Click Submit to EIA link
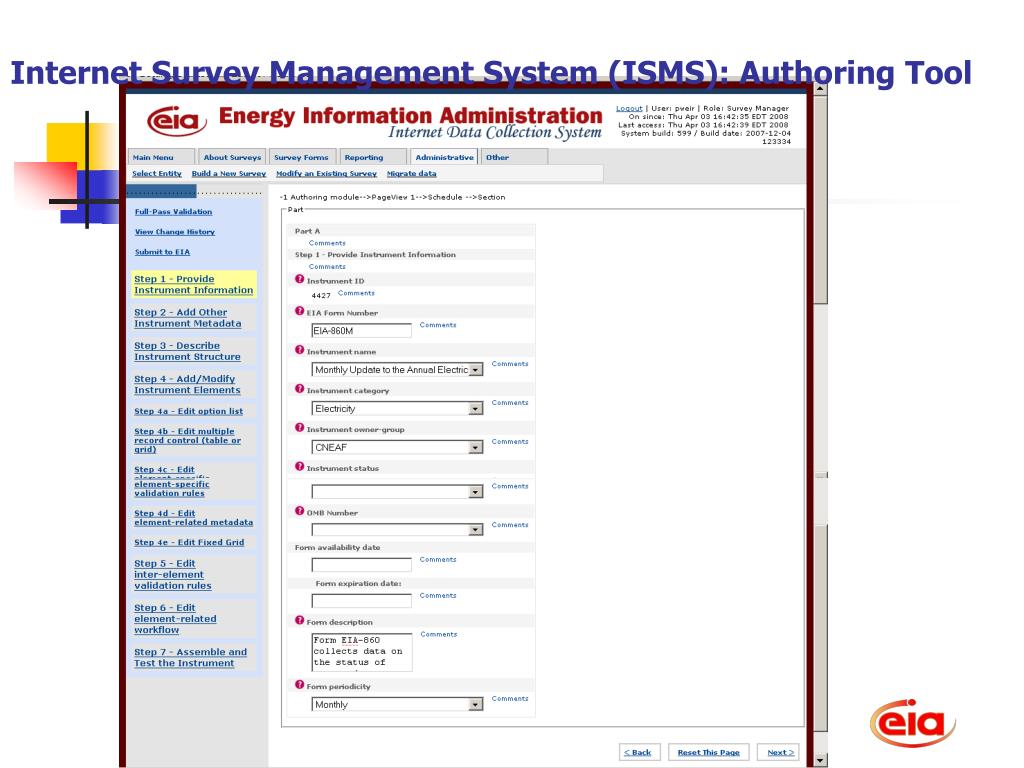This screenshot has height=768, width=1024. (x=162, y=252)
